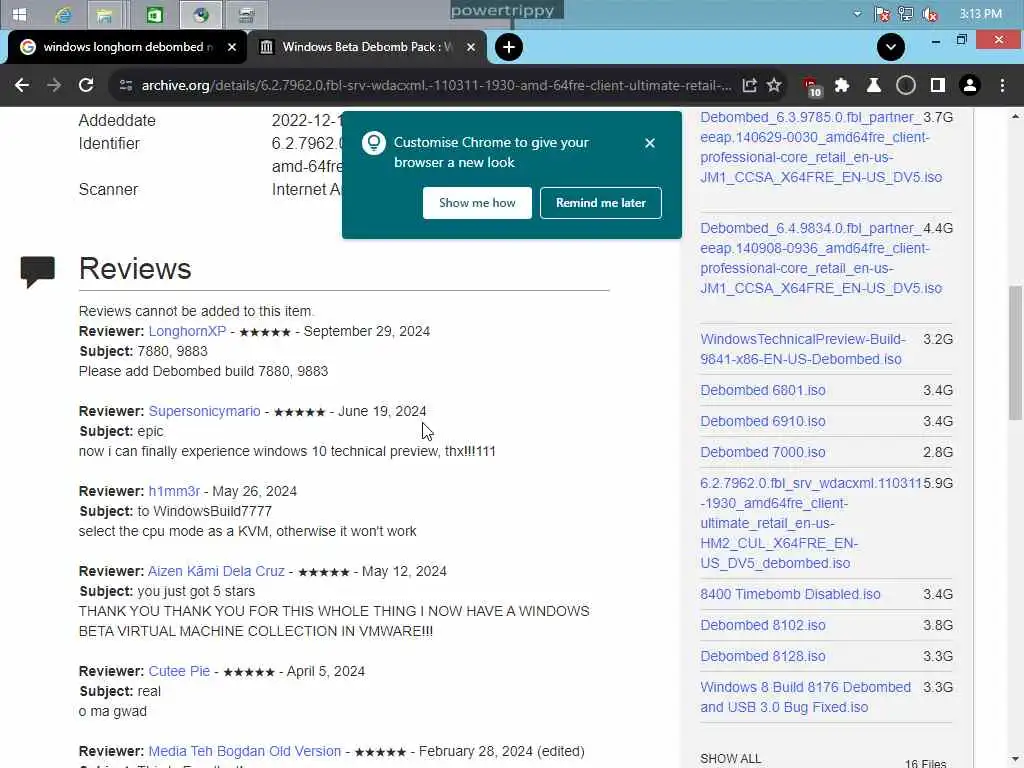Screen dimensions: 1024x768
Task: Click the Show me how button
Action: pyautogui.click(x=477, y=203)
